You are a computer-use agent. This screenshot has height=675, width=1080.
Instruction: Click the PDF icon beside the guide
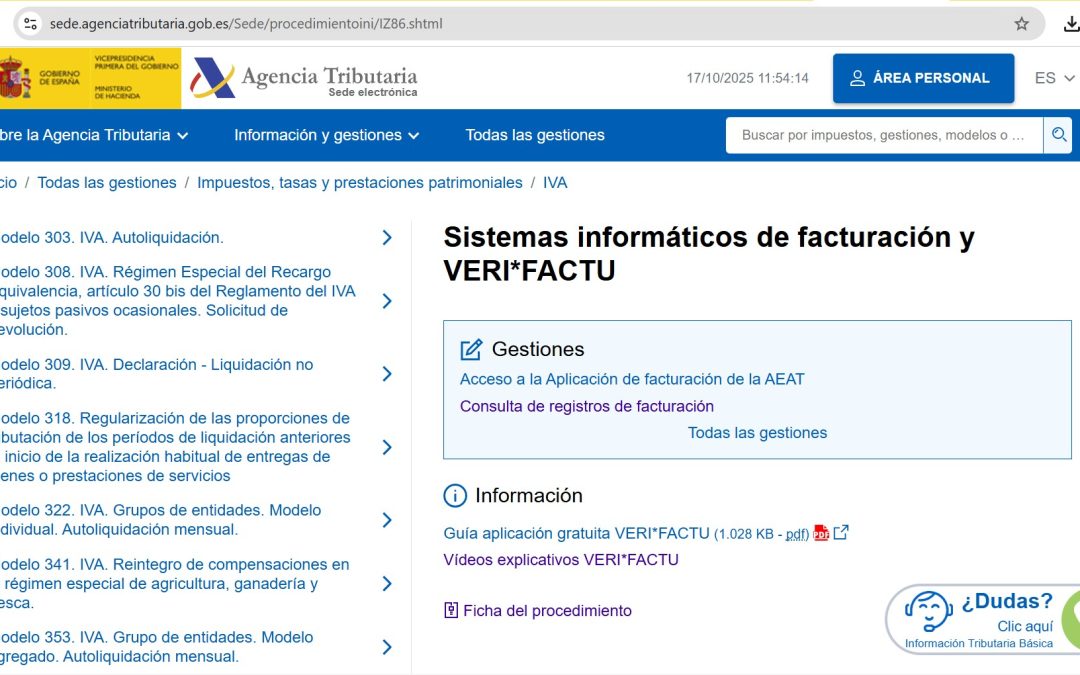coord(821,533)
